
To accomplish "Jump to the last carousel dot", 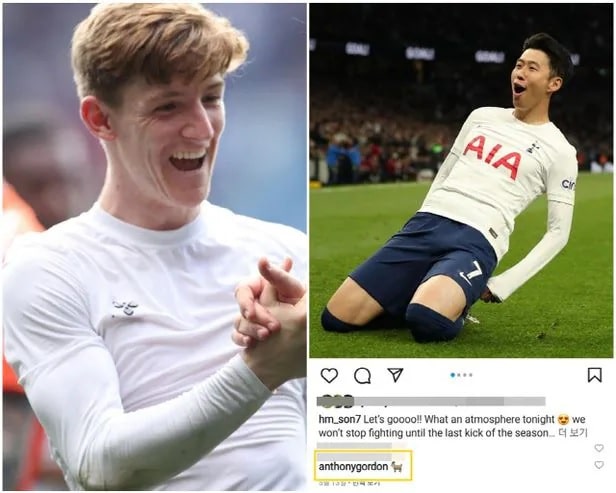I will click(x=471, y=375).
